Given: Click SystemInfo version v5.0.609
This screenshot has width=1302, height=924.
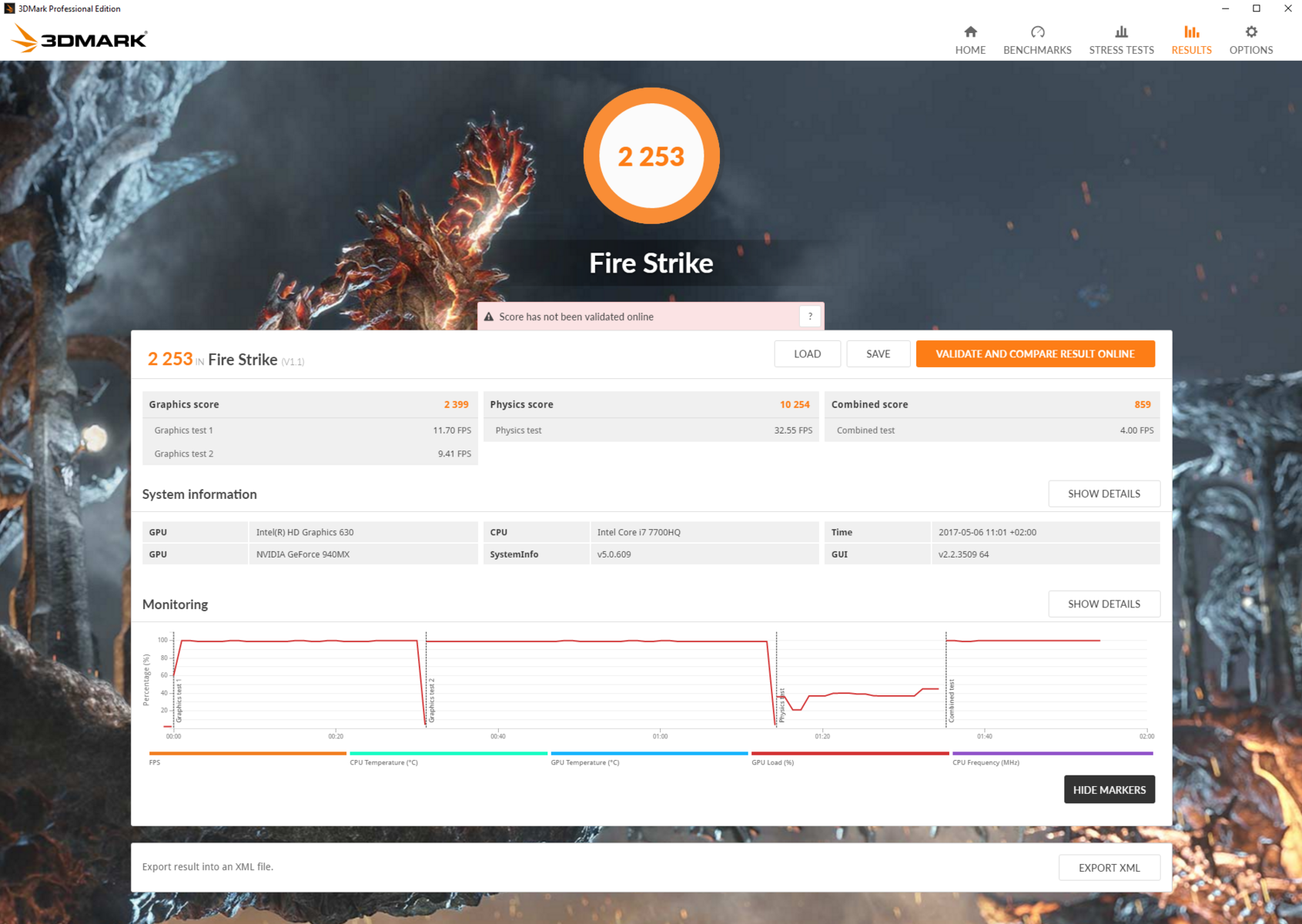Looking at the screenshot, I should (x=614, y=554).
